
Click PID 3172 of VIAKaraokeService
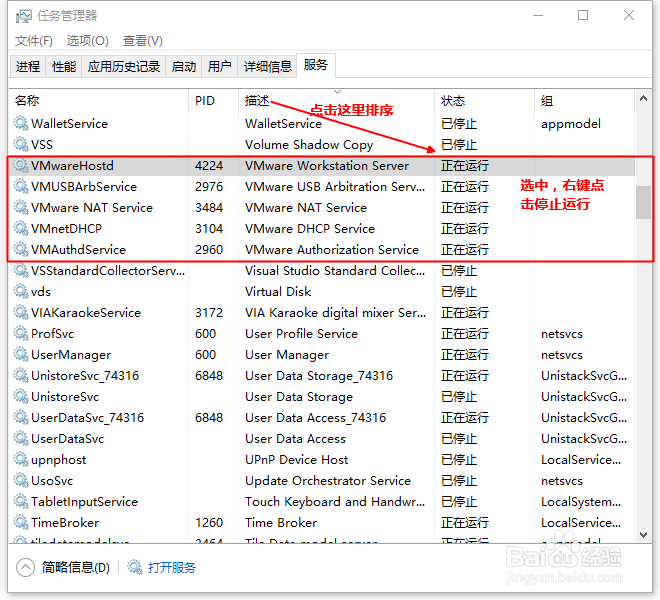tap(209, 312)
